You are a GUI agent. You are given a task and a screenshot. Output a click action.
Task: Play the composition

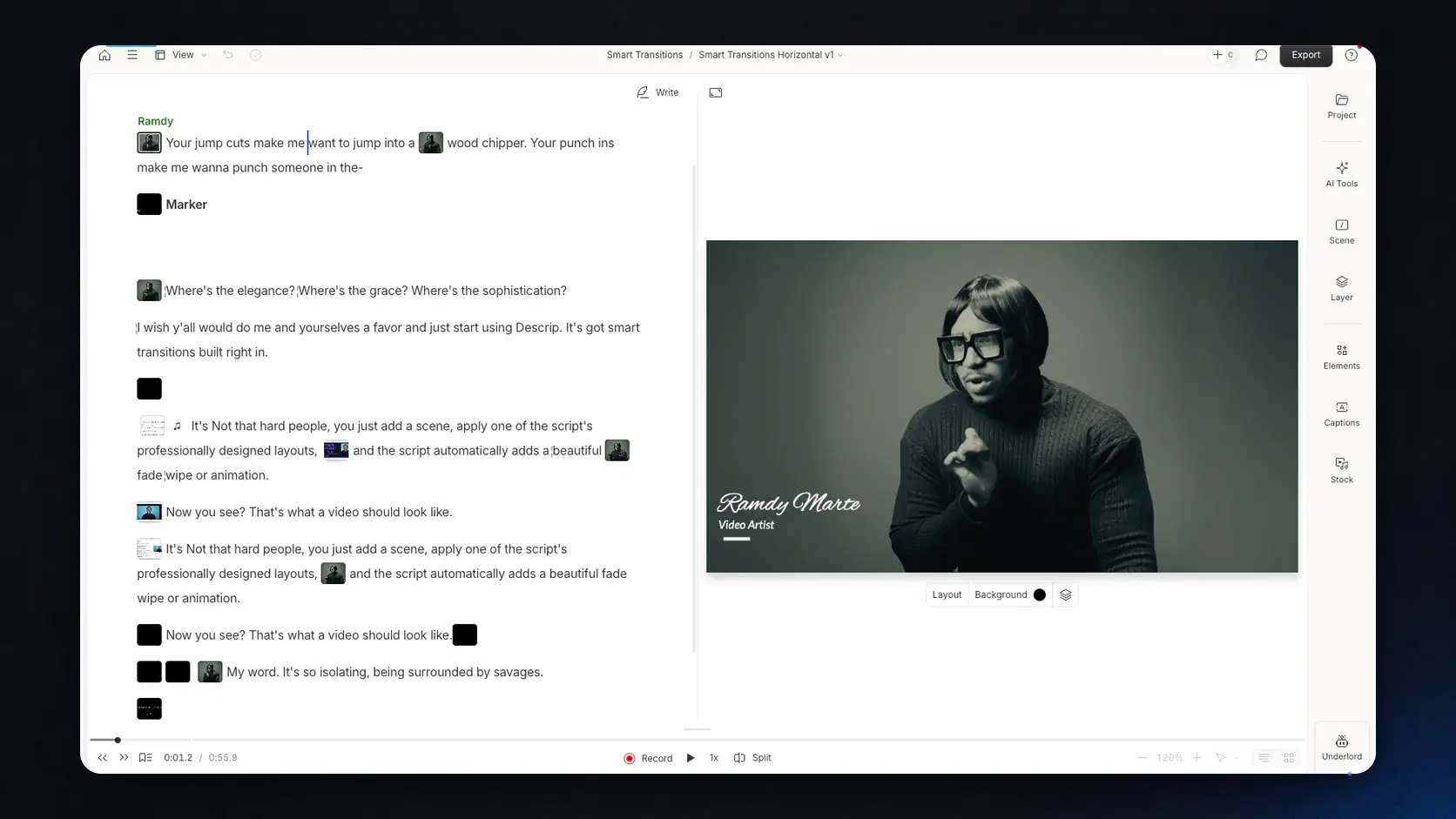pyautogui.click(x=691, y=758)
